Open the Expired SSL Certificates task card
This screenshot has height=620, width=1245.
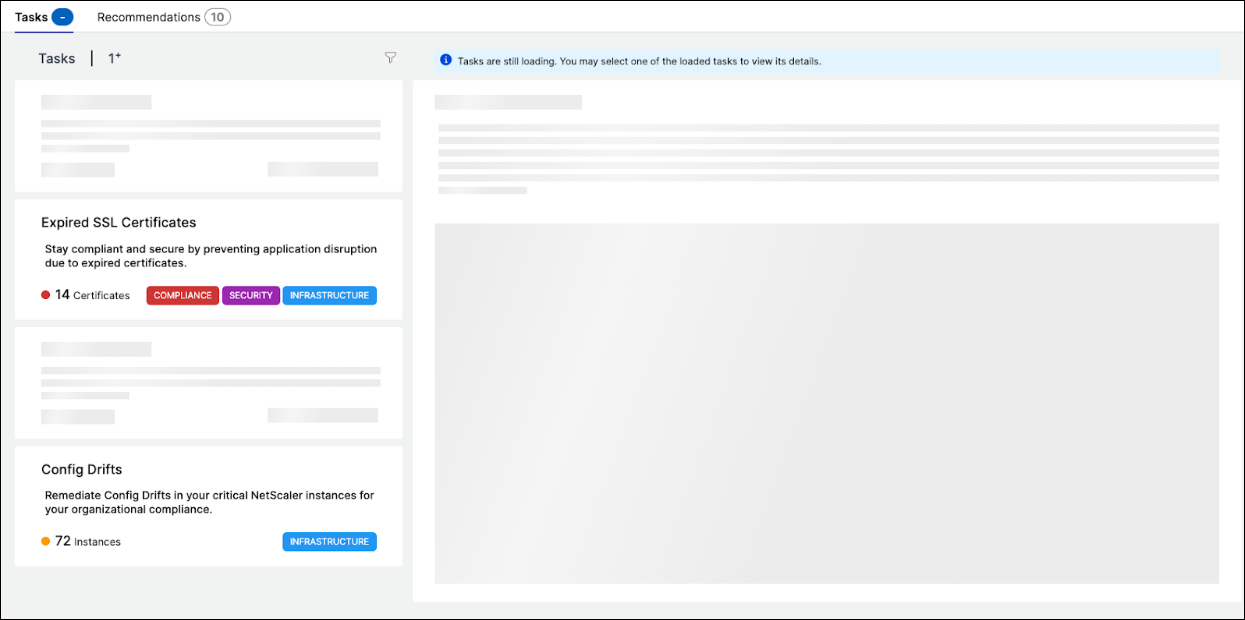208,259
